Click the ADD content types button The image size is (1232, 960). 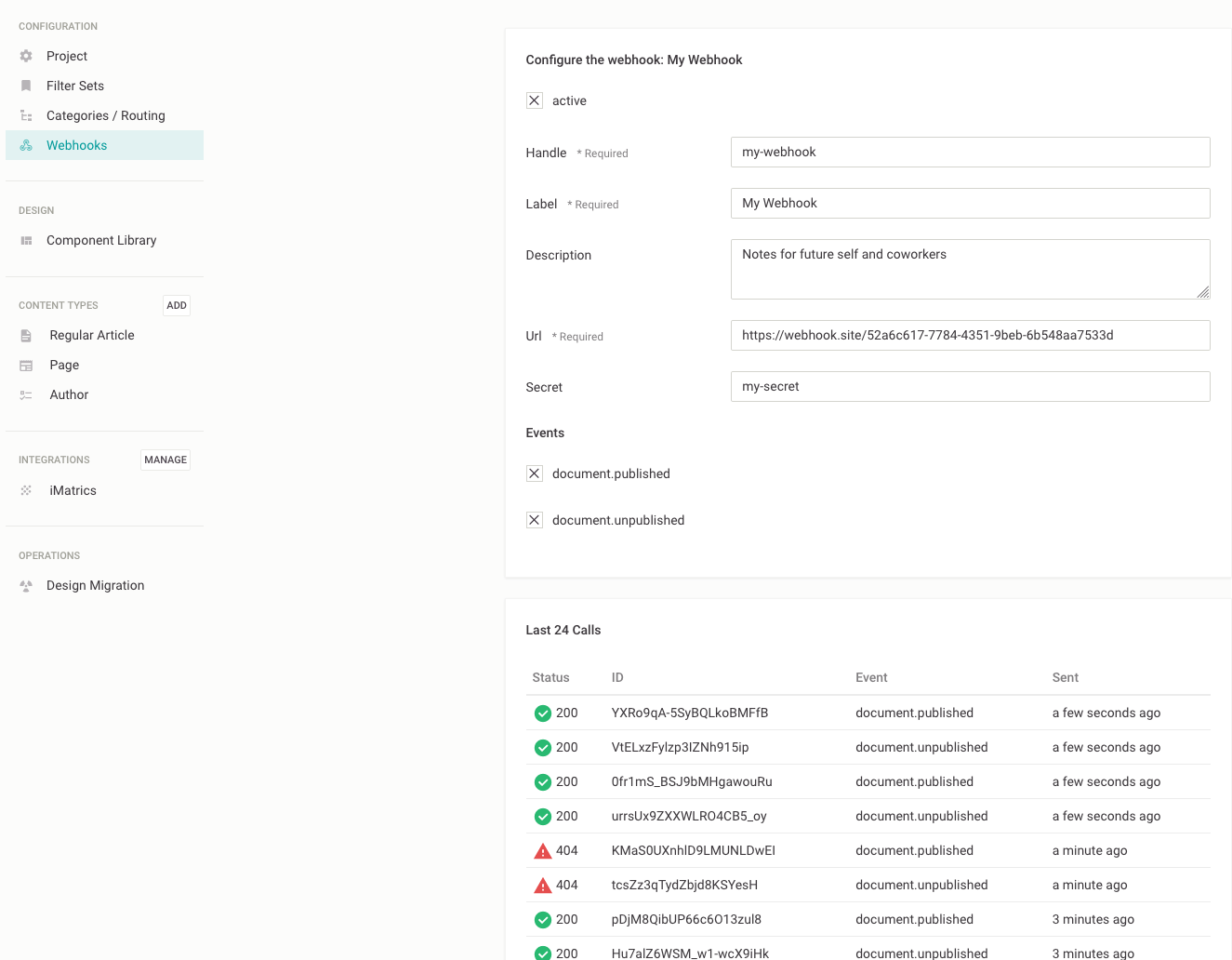(x=177, y=305)
